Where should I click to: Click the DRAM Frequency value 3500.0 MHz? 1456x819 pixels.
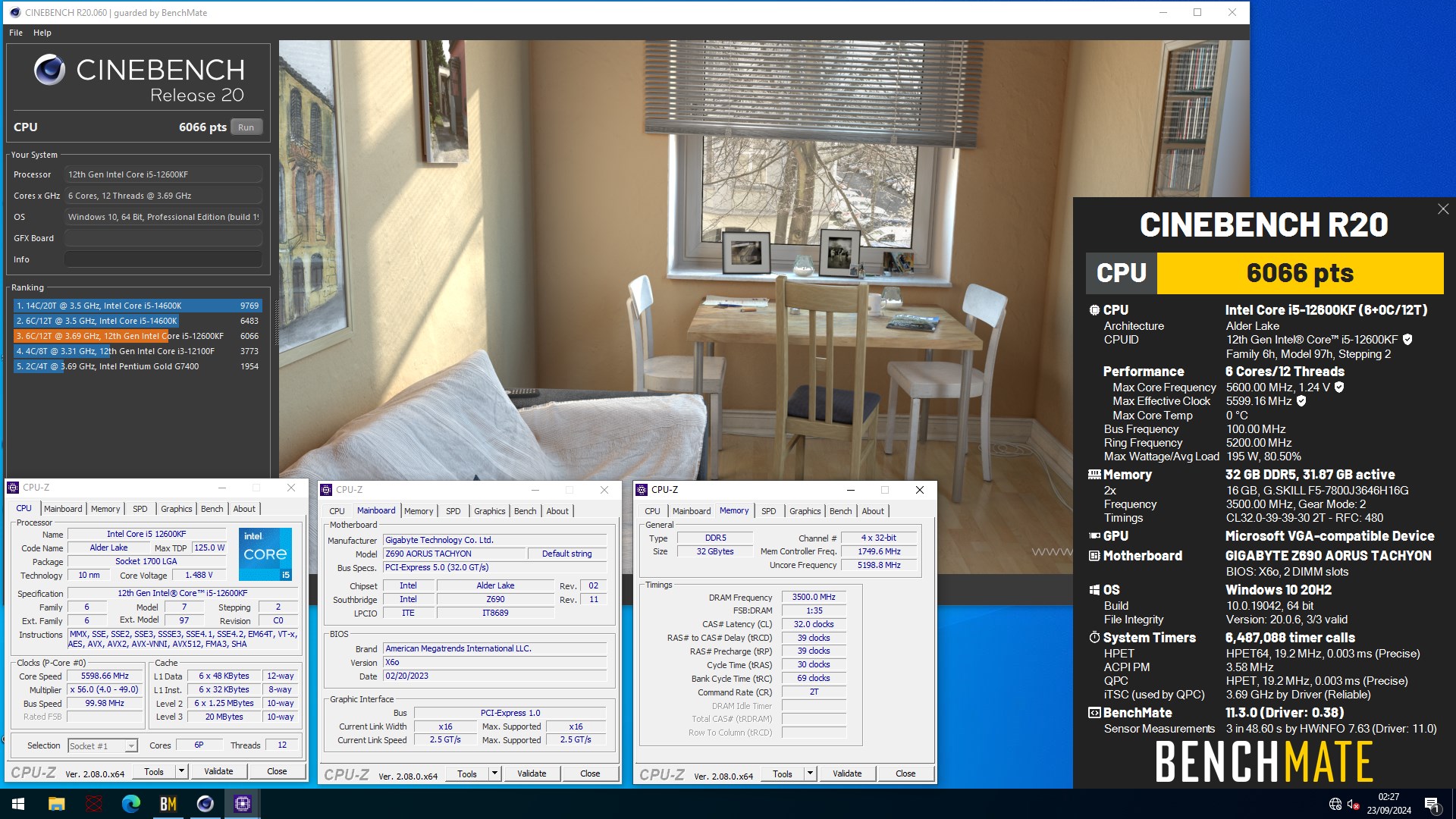click(x=814, y=598)
